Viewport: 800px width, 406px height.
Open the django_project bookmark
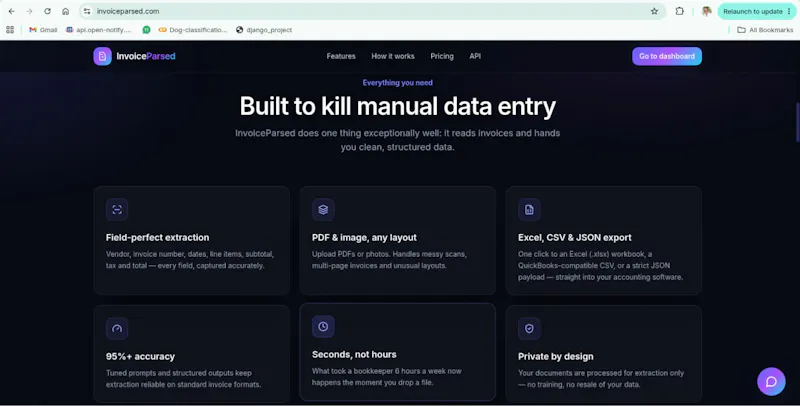tap(264, 30)
